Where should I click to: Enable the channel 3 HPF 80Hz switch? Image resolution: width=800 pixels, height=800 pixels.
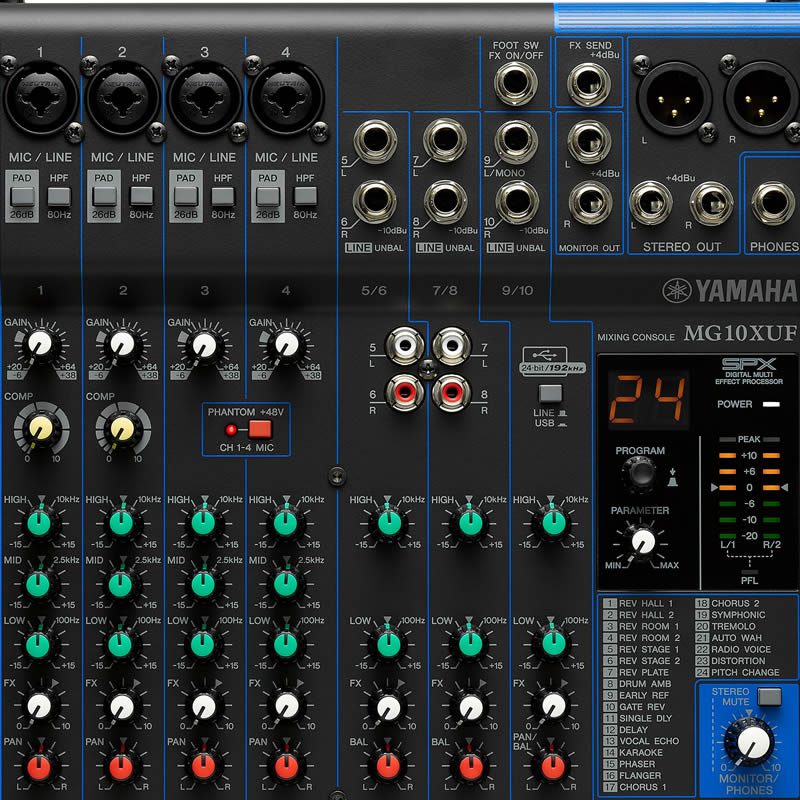pyautogui.click(x=223, y=196)
